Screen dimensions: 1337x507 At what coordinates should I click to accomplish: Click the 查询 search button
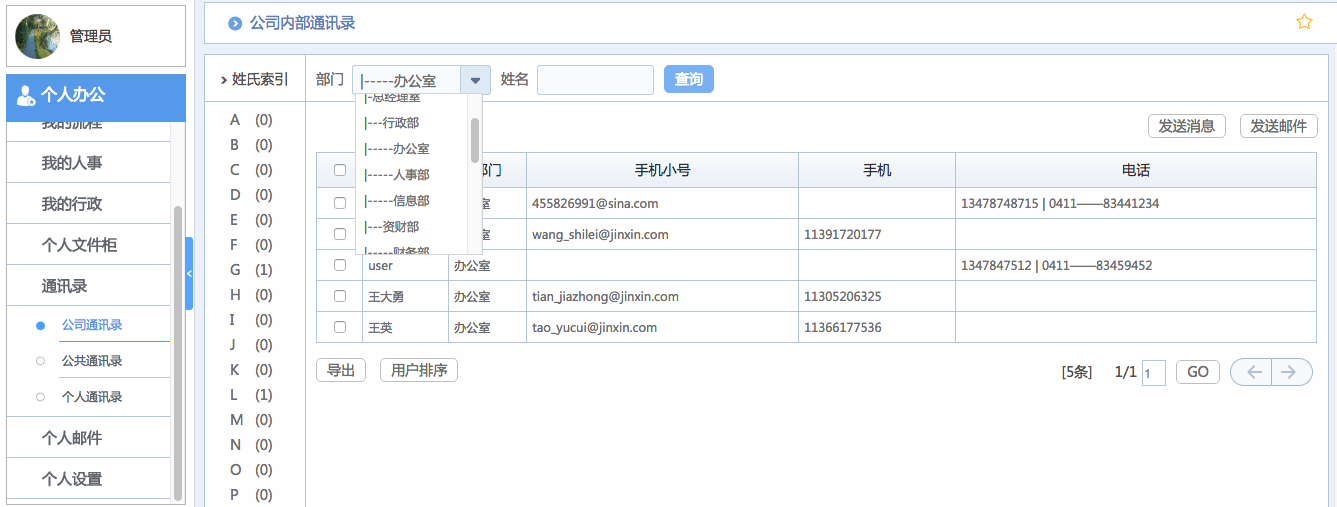click(688, 79)
